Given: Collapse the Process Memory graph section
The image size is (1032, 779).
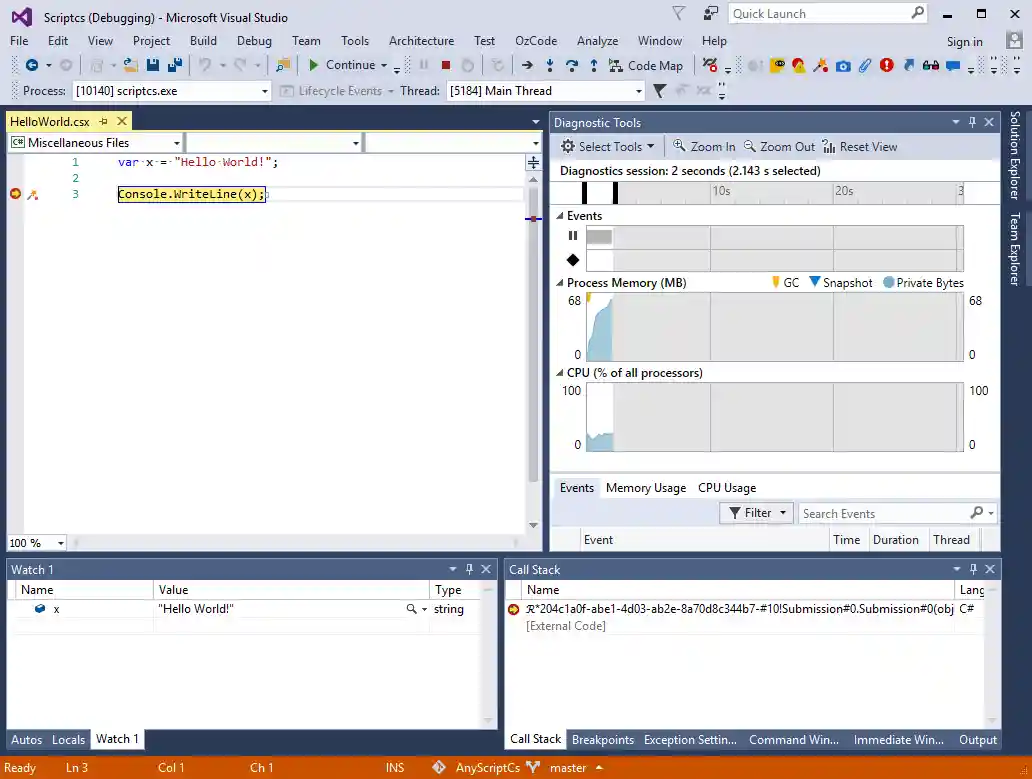Looking at the screenshot, I should point(559,283).
